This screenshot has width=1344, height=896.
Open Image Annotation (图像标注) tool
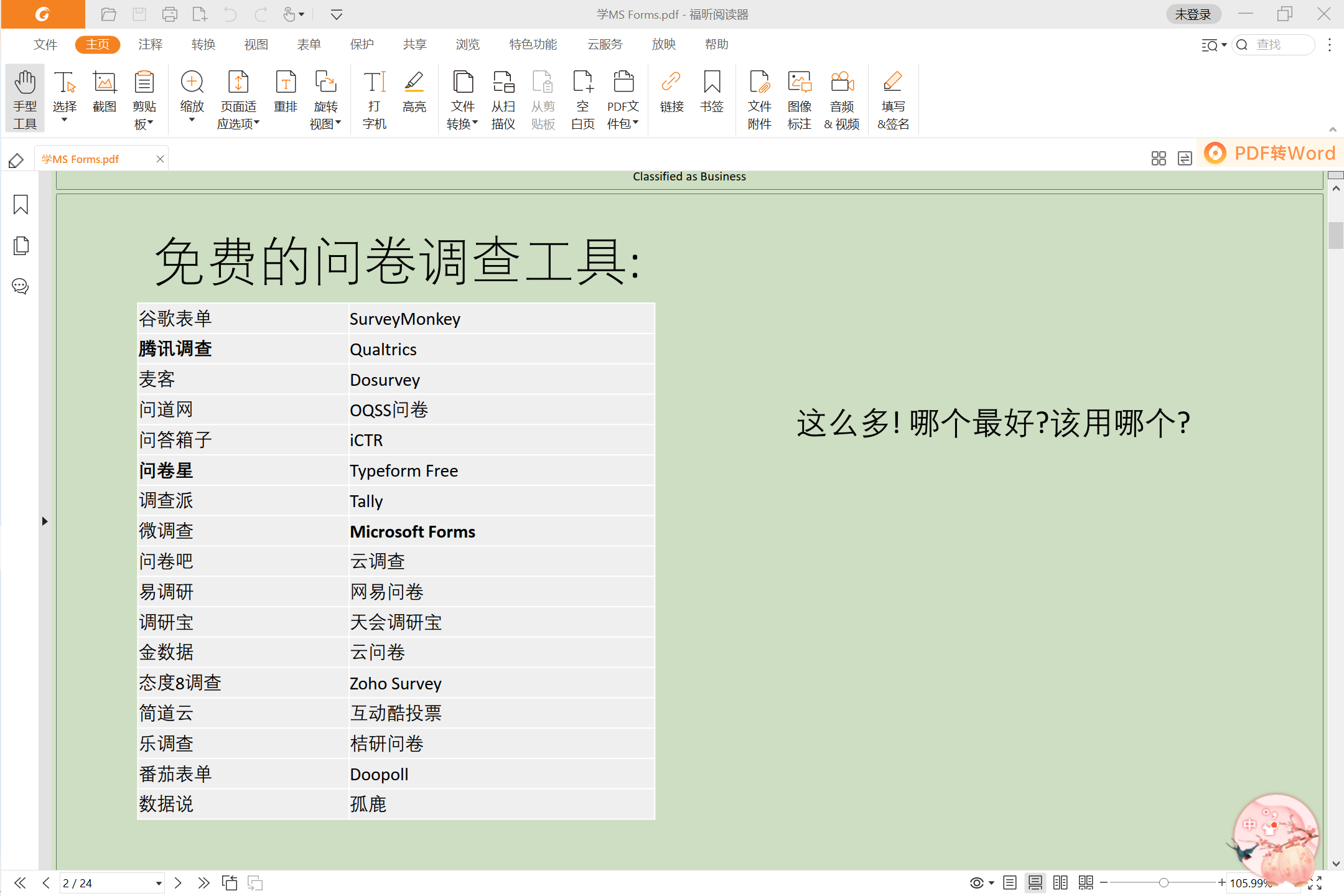(x=800, y=99)
